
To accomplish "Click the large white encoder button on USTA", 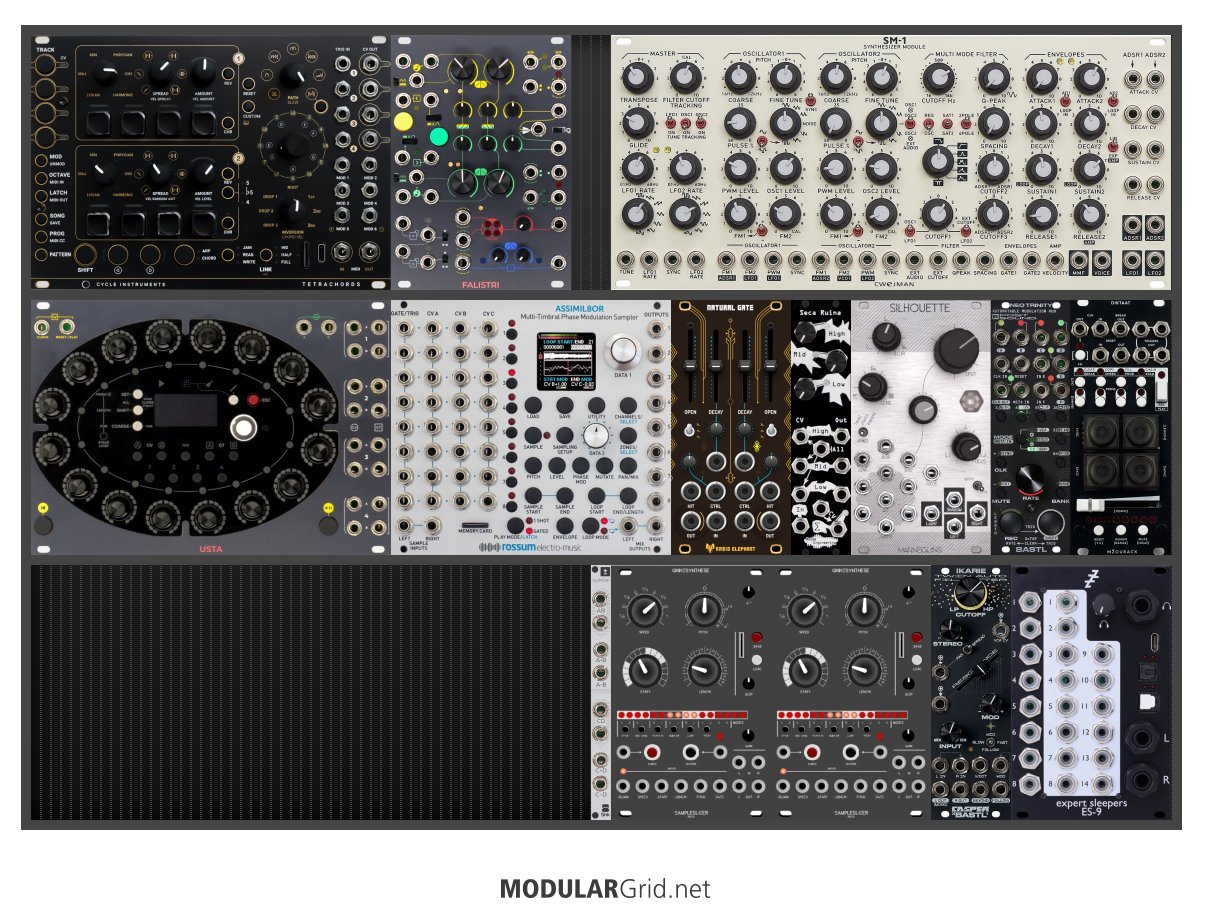I will click(x=244, y=429).
